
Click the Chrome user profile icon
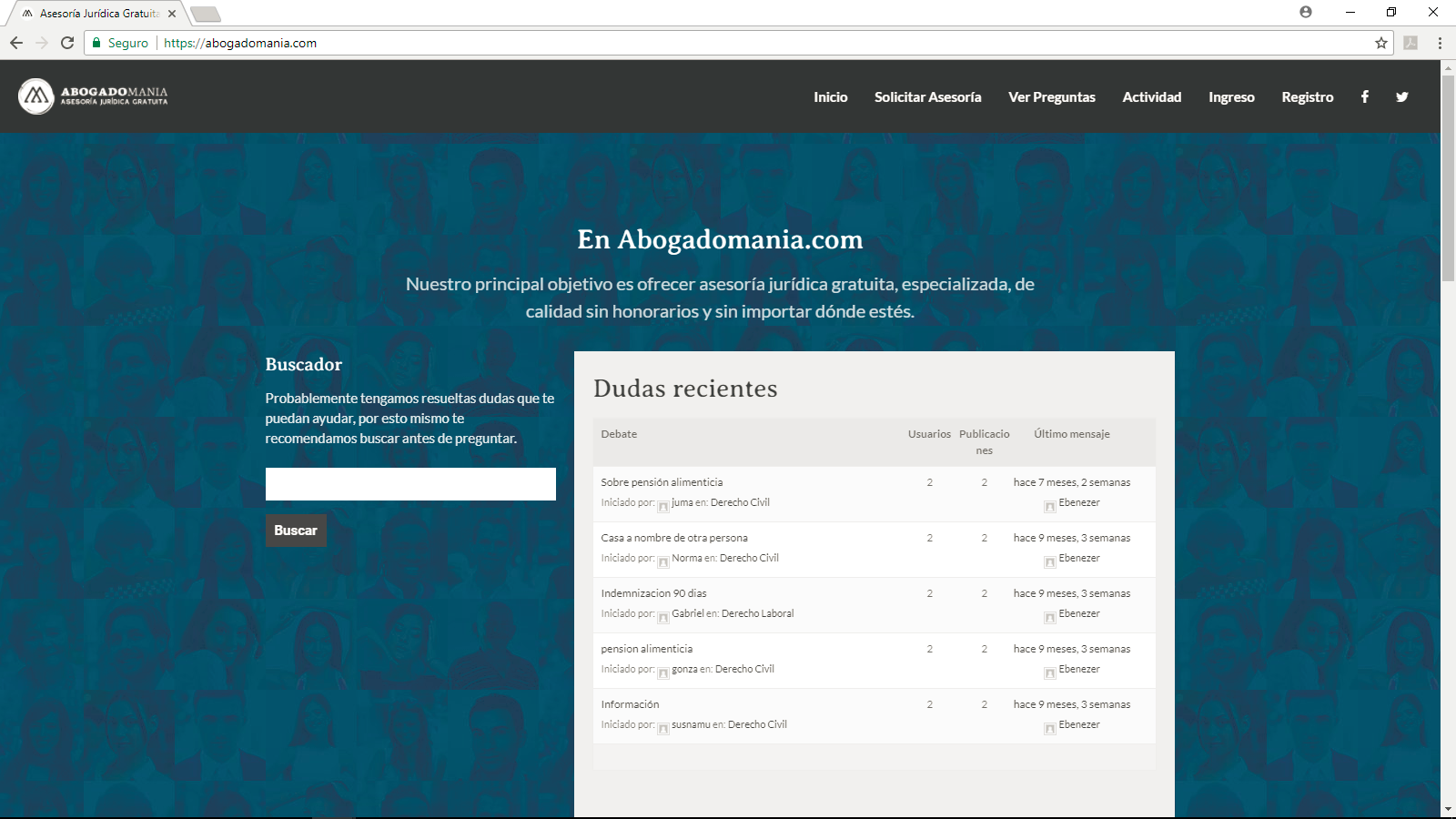point(1306,13)
